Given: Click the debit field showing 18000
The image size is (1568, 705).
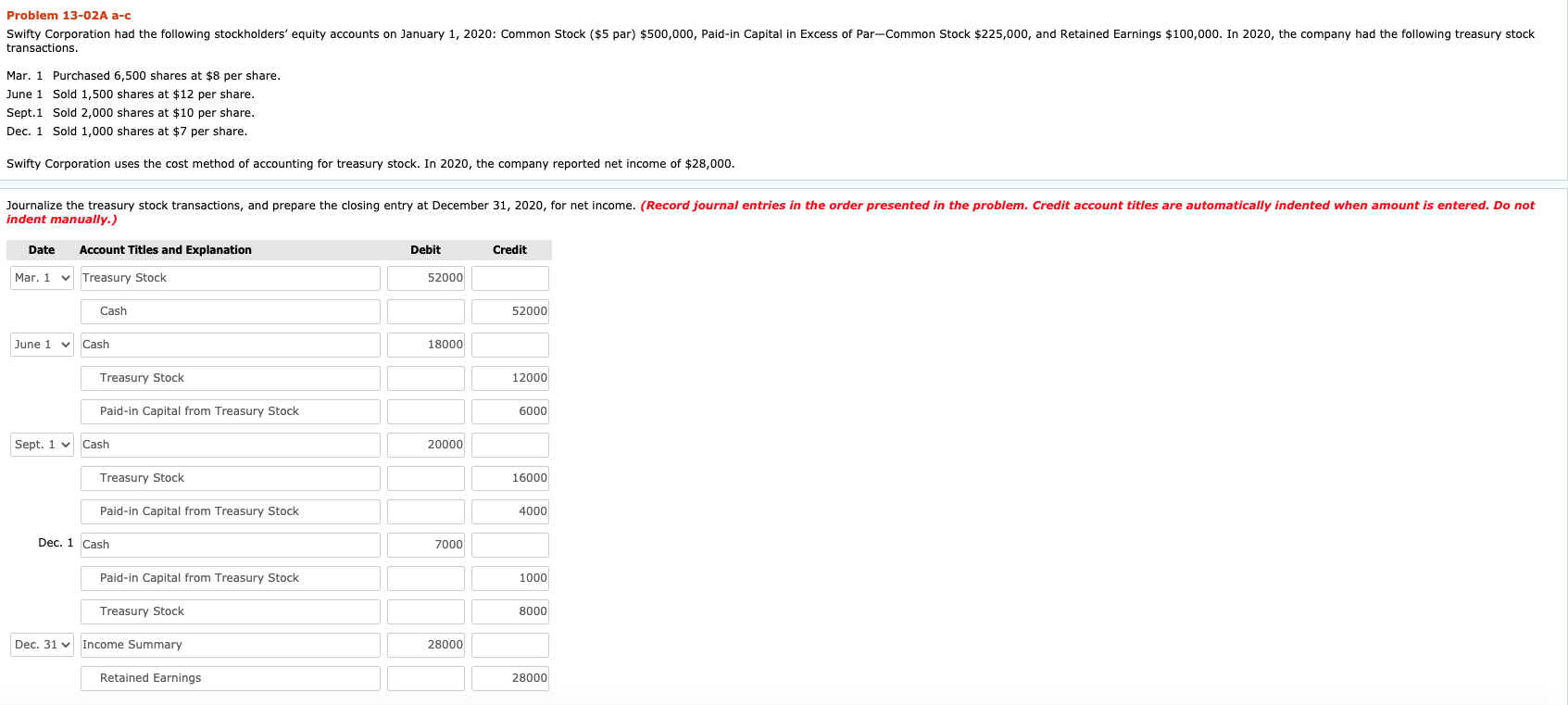Looking at the screenshot, I should coord(426,345).
